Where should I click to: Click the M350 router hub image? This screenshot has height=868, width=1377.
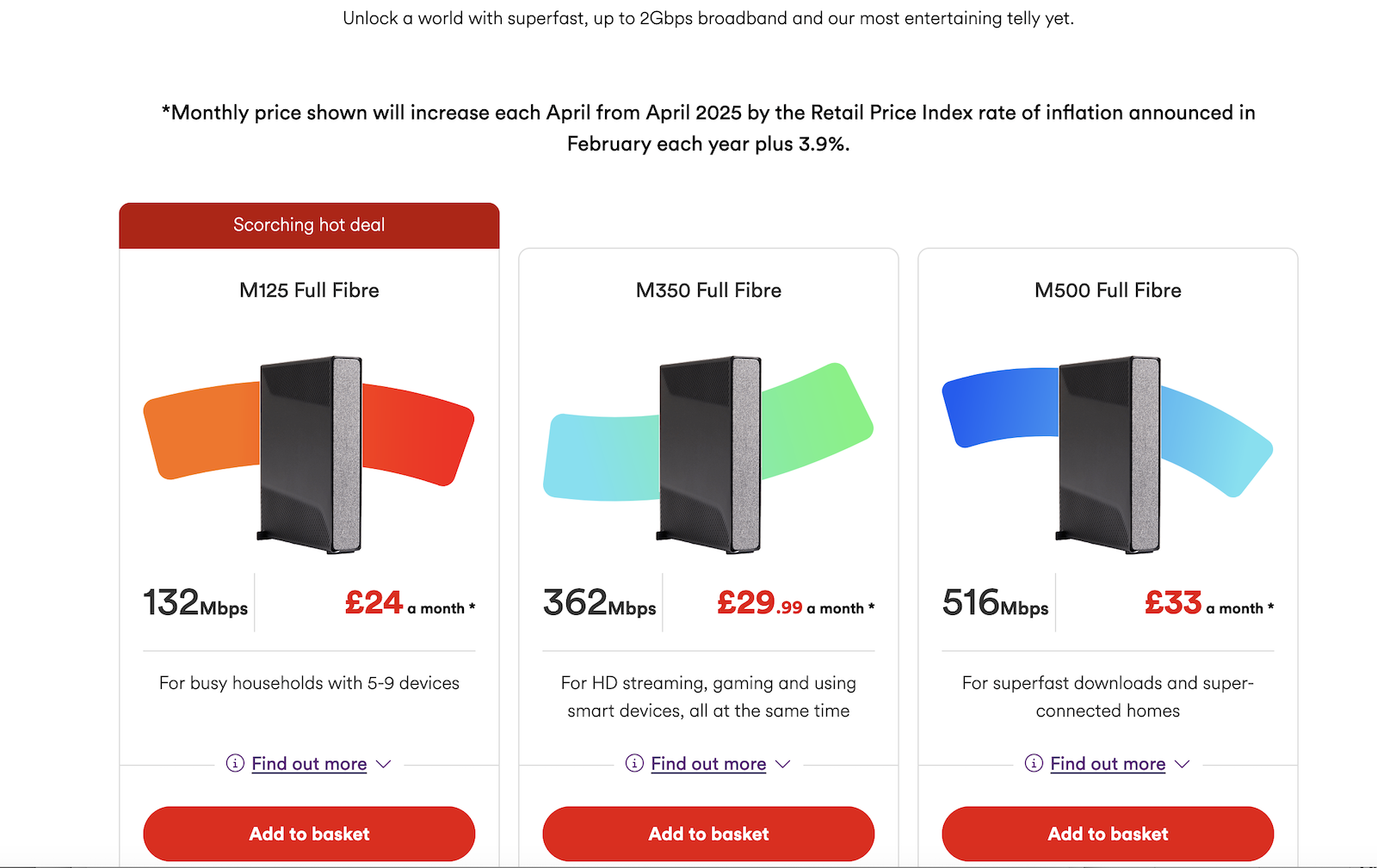click(708, 452)
